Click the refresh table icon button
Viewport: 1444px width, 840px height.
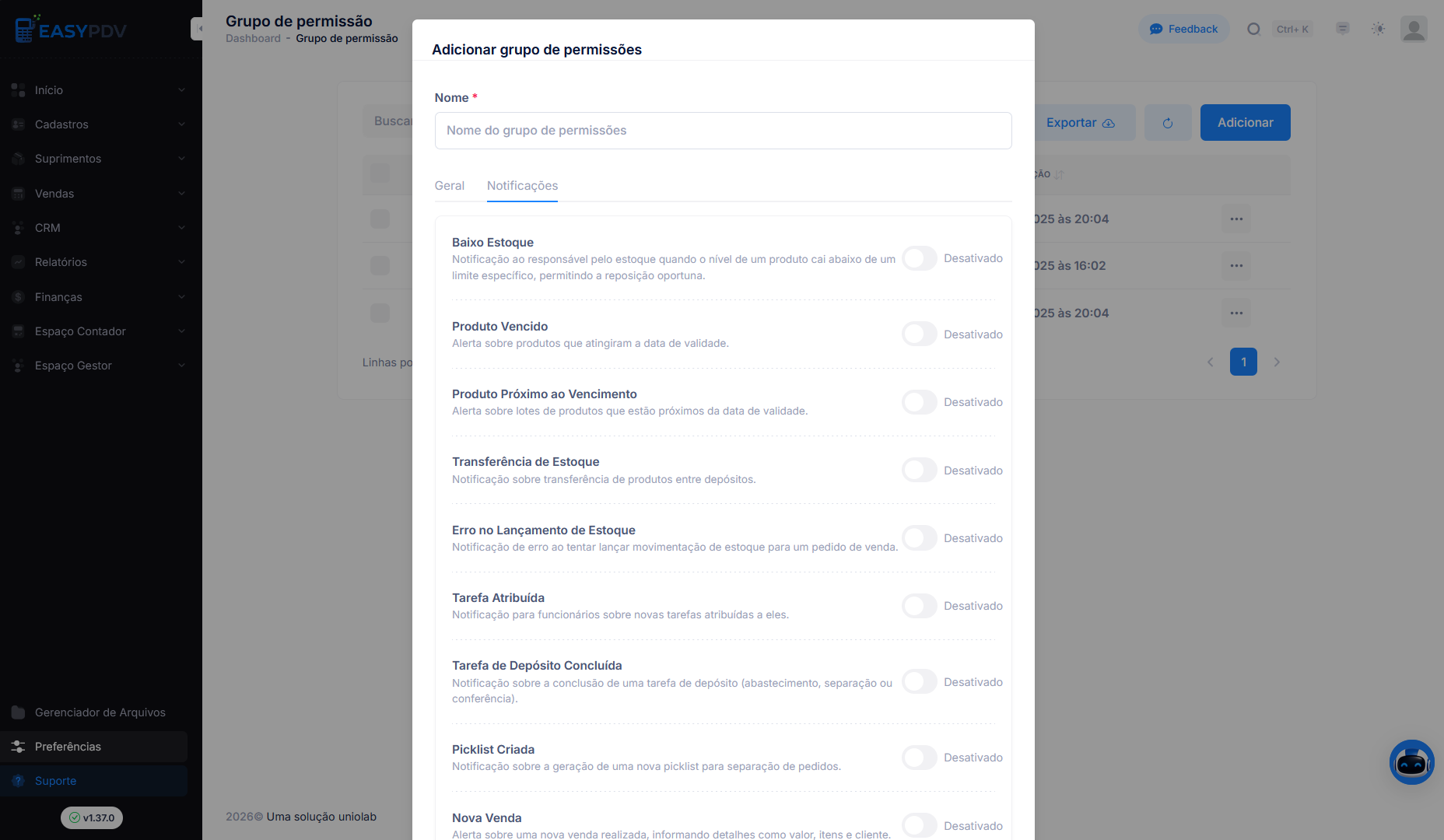[1168, 123]
